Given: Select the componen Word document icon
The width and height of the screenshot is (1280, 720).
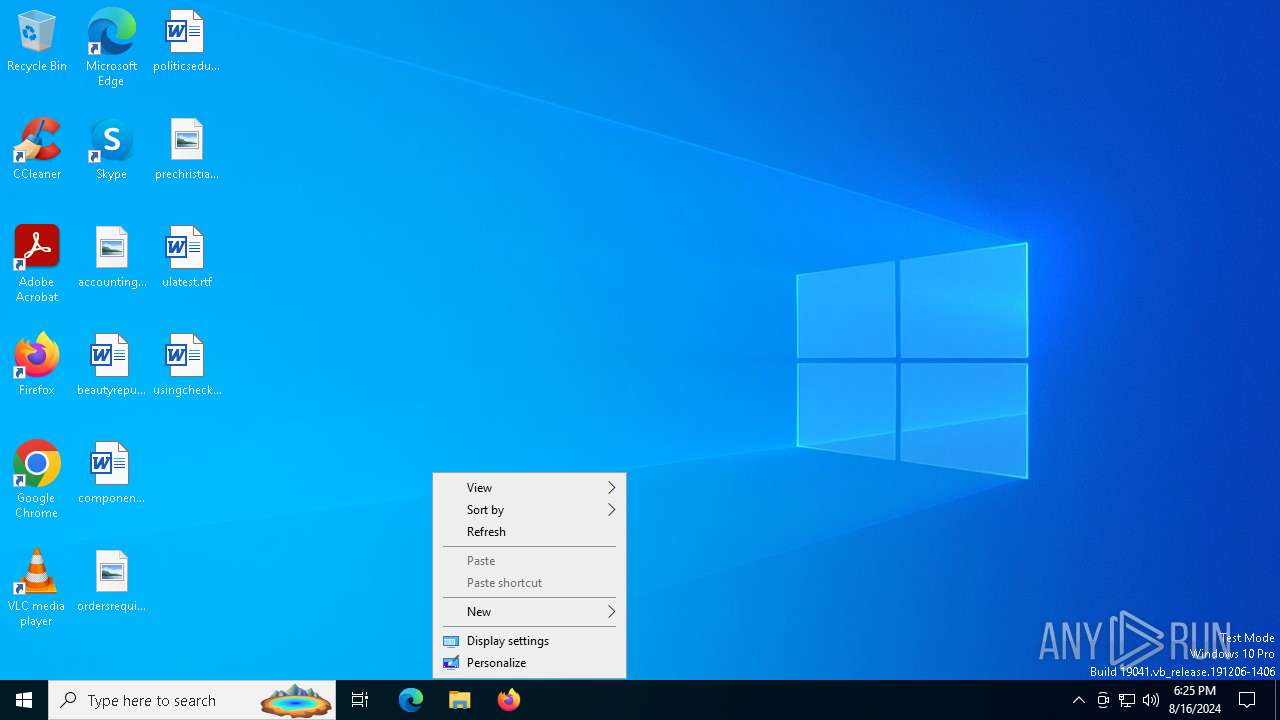Looking at the screenshot, I should pos(111,474).
